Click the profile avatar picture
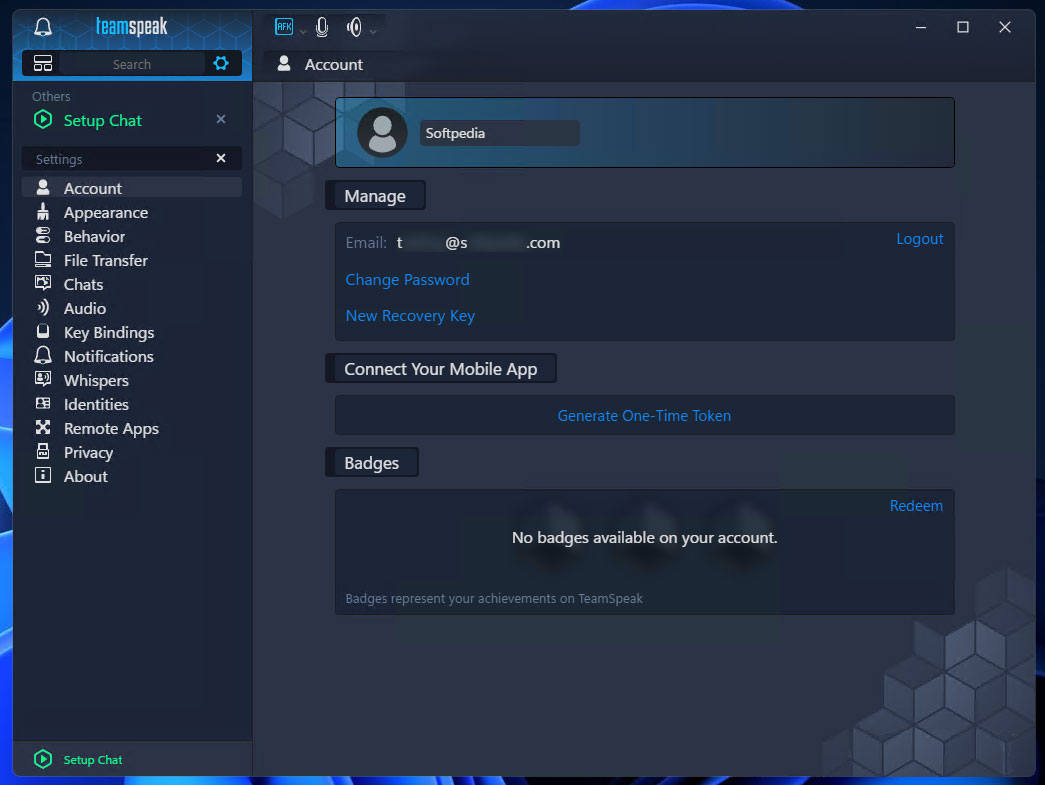 click(383, 133)
